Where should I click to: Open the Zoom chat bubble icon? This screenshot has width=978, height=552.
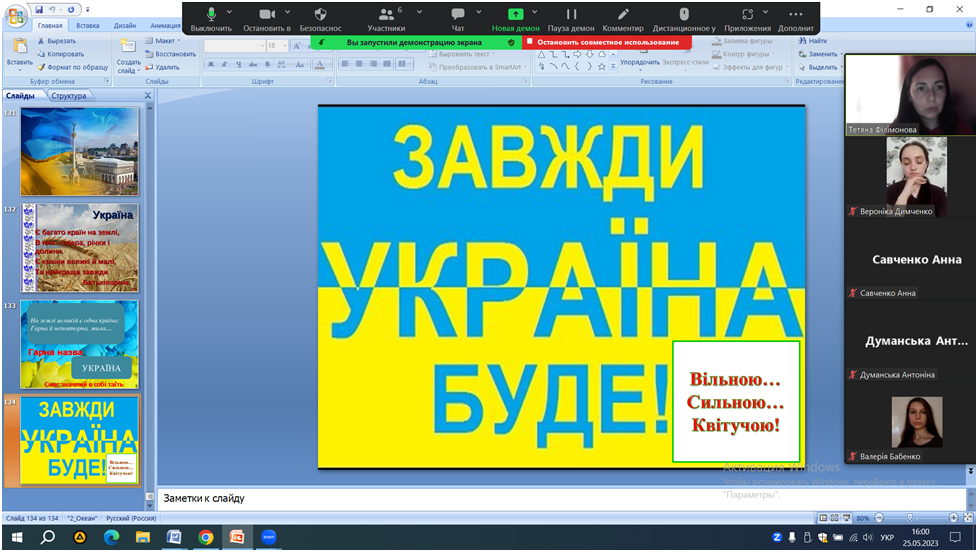(x=458, y=15)
